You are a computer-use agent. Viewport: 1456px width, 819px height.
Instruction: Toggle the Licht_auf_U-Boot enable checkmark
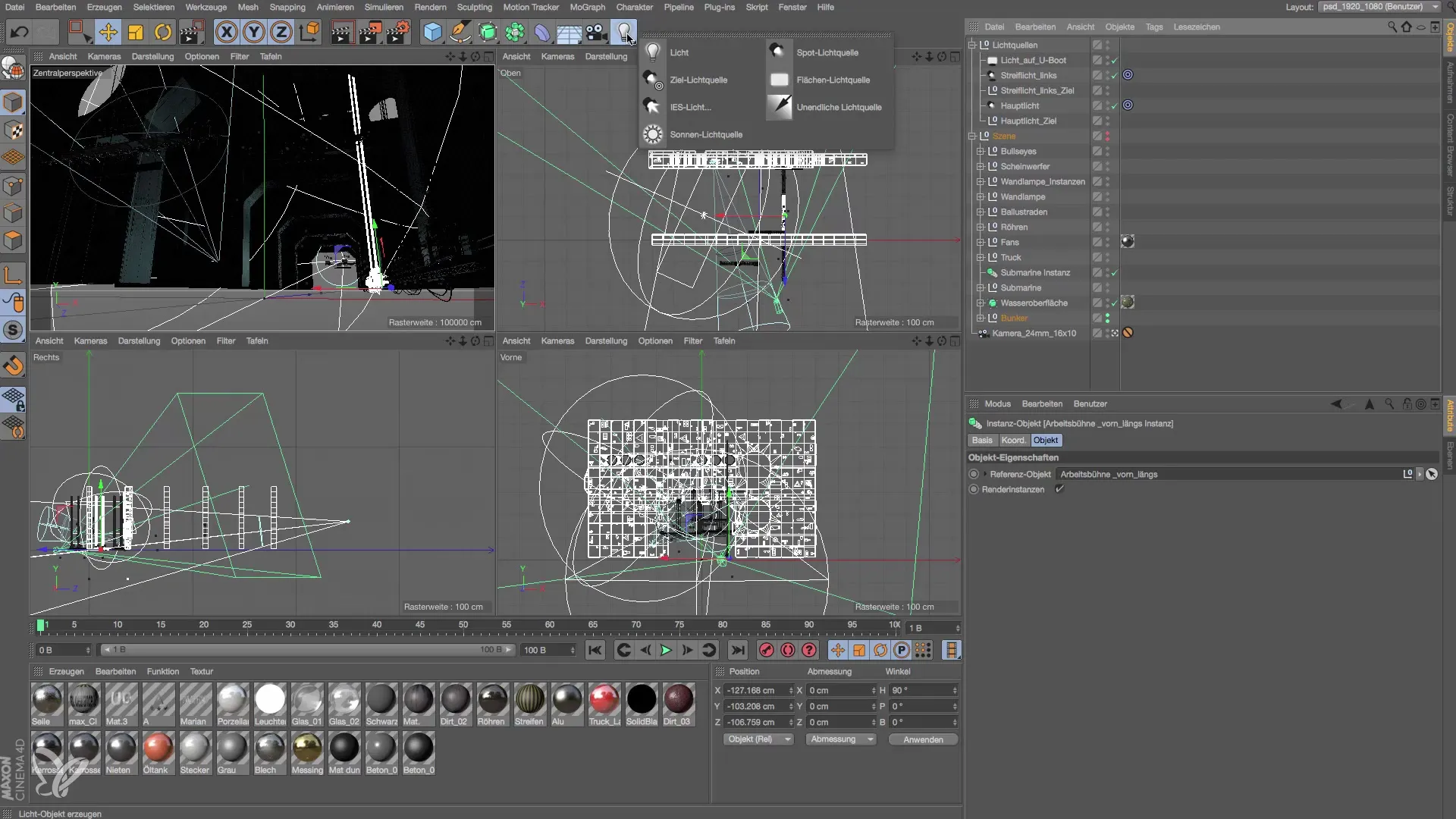click(1115, 60)
